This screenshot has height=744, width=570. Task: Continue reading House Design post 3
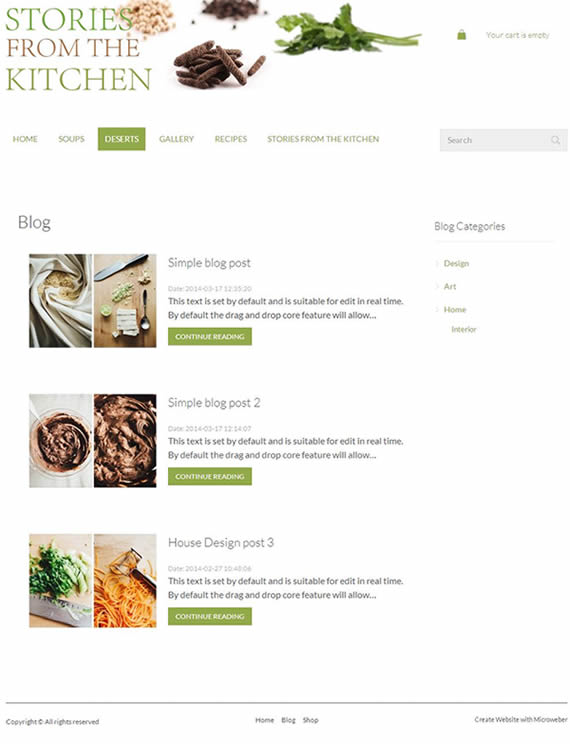(210, 616)
